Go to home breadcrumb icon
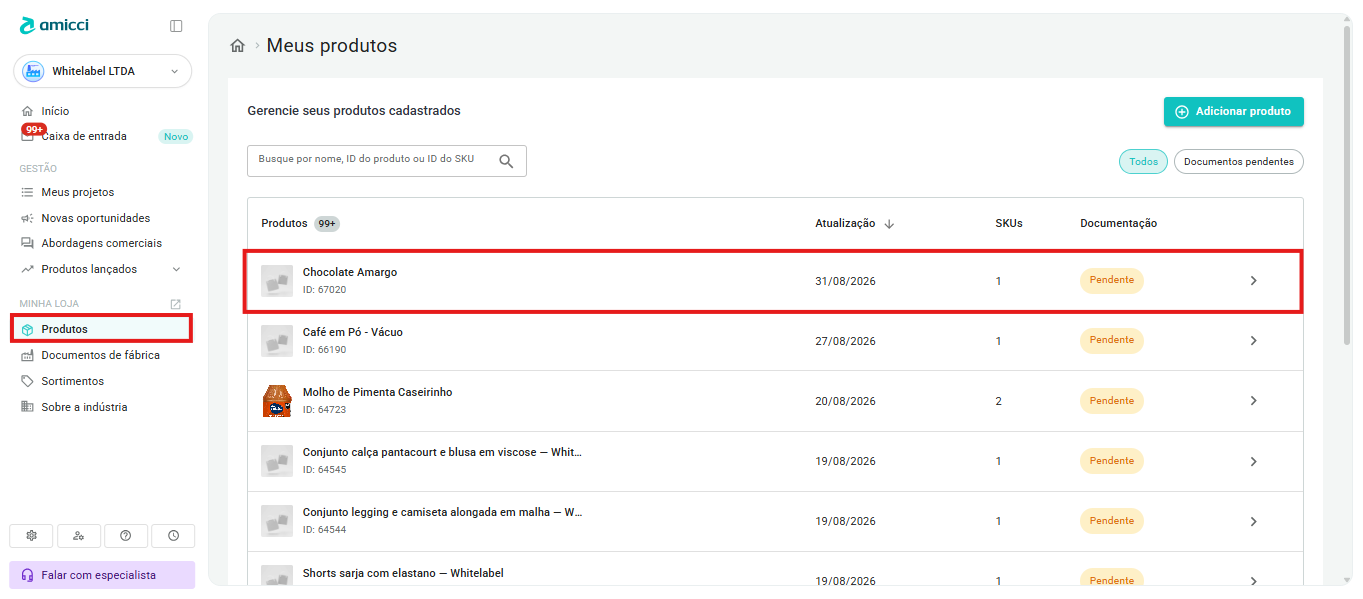This screenshot has height=599, width=1363. [238, 46]
